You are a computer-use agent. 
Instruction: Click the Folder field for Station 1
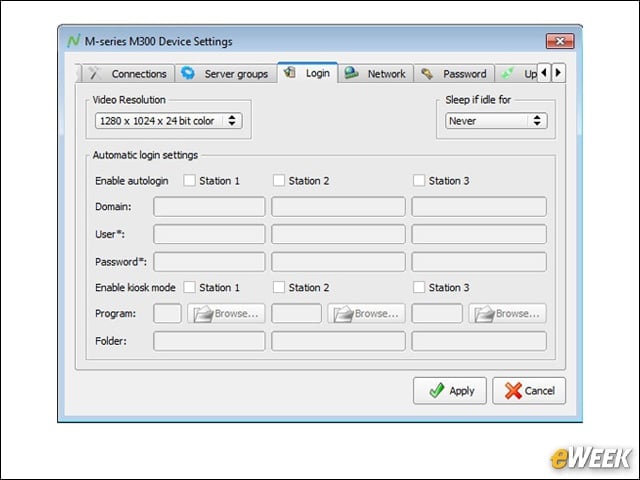(x=209, y=341)
